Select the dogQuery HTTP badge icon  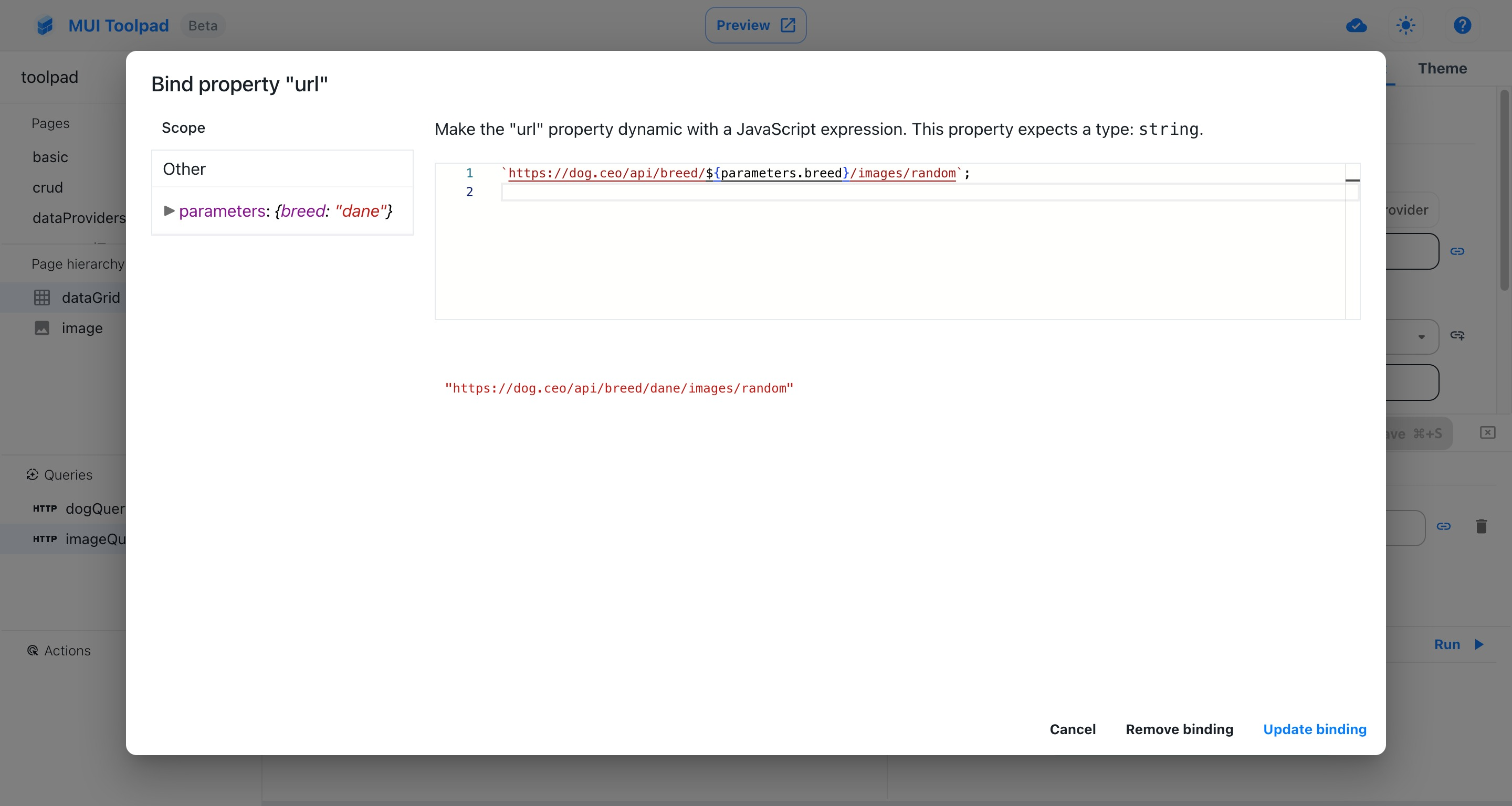pyautogui.click(x=45, y=508)
